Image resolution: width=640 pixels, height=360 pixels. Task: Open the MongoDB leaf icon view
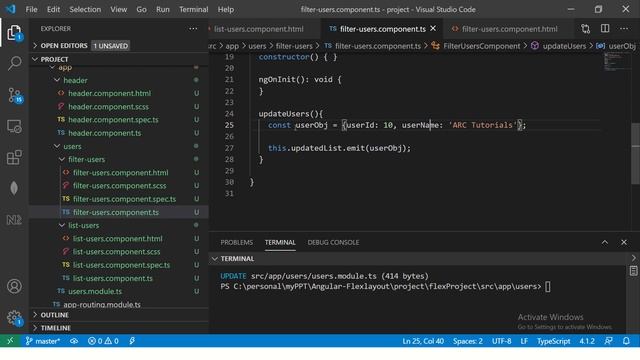[14, 188]
